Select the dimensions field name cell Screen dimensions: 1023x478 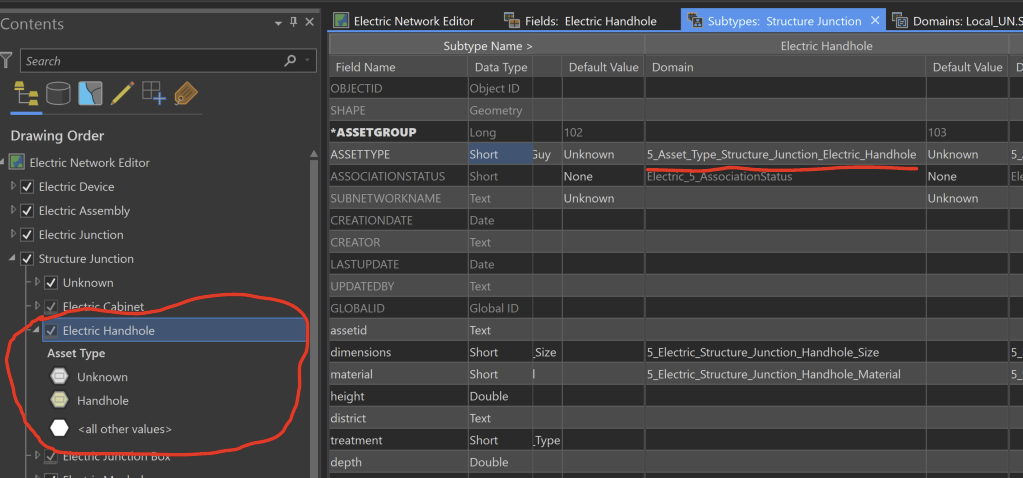(398, 352)
